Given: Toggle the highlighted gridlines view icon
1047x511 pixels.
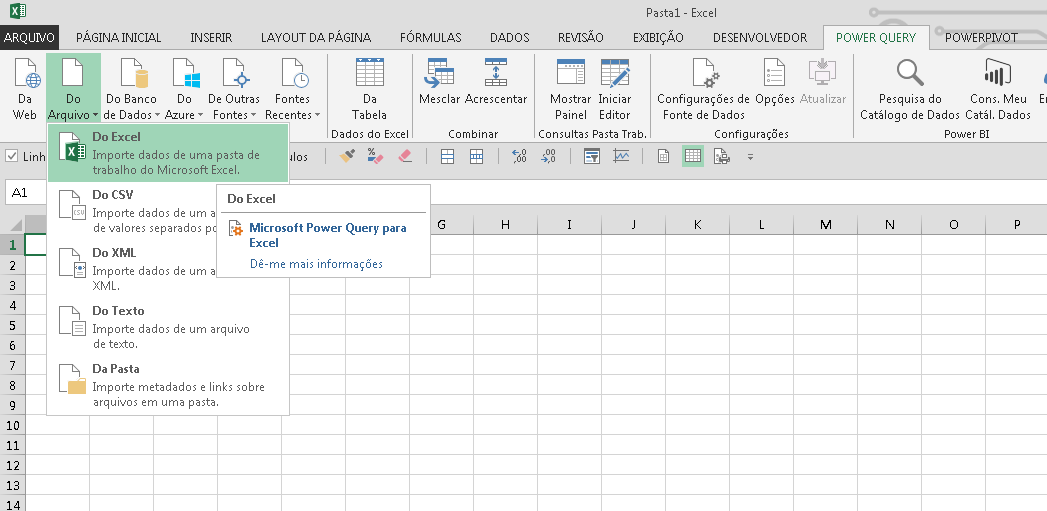Looking at the screenshot, I should pos(693,156).
